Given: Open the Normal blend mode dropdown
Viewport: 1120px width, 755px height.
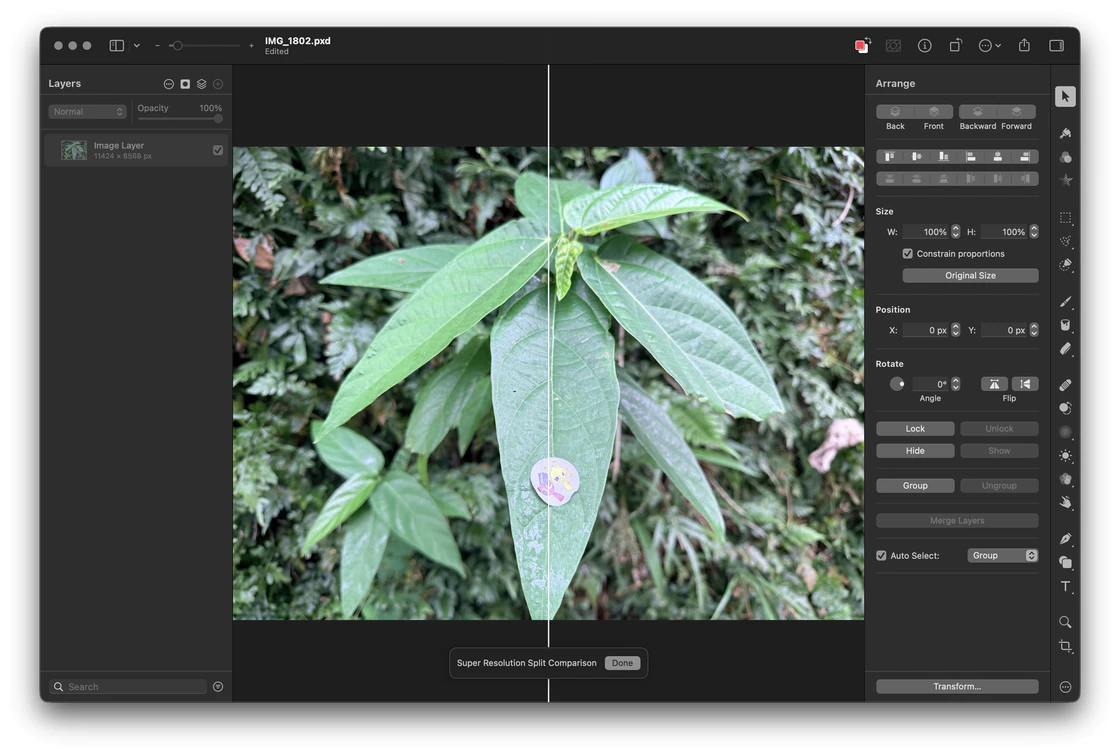Looking at the screenshot, I should (x=88, y=112).
